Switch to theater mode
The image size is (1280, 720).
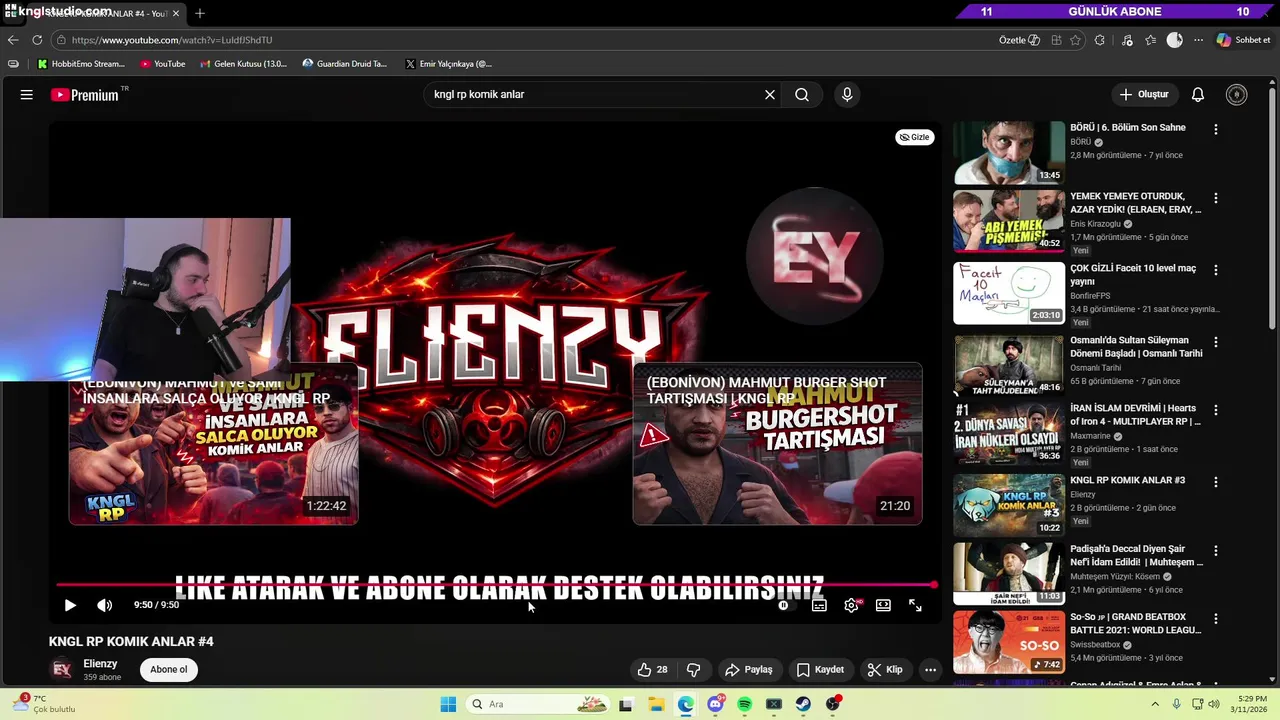coord(883,605)
